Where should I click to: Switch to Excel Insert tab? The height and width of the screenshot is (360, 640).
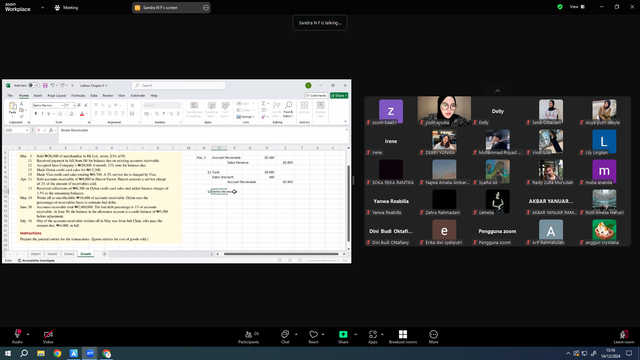coord(38,96)
